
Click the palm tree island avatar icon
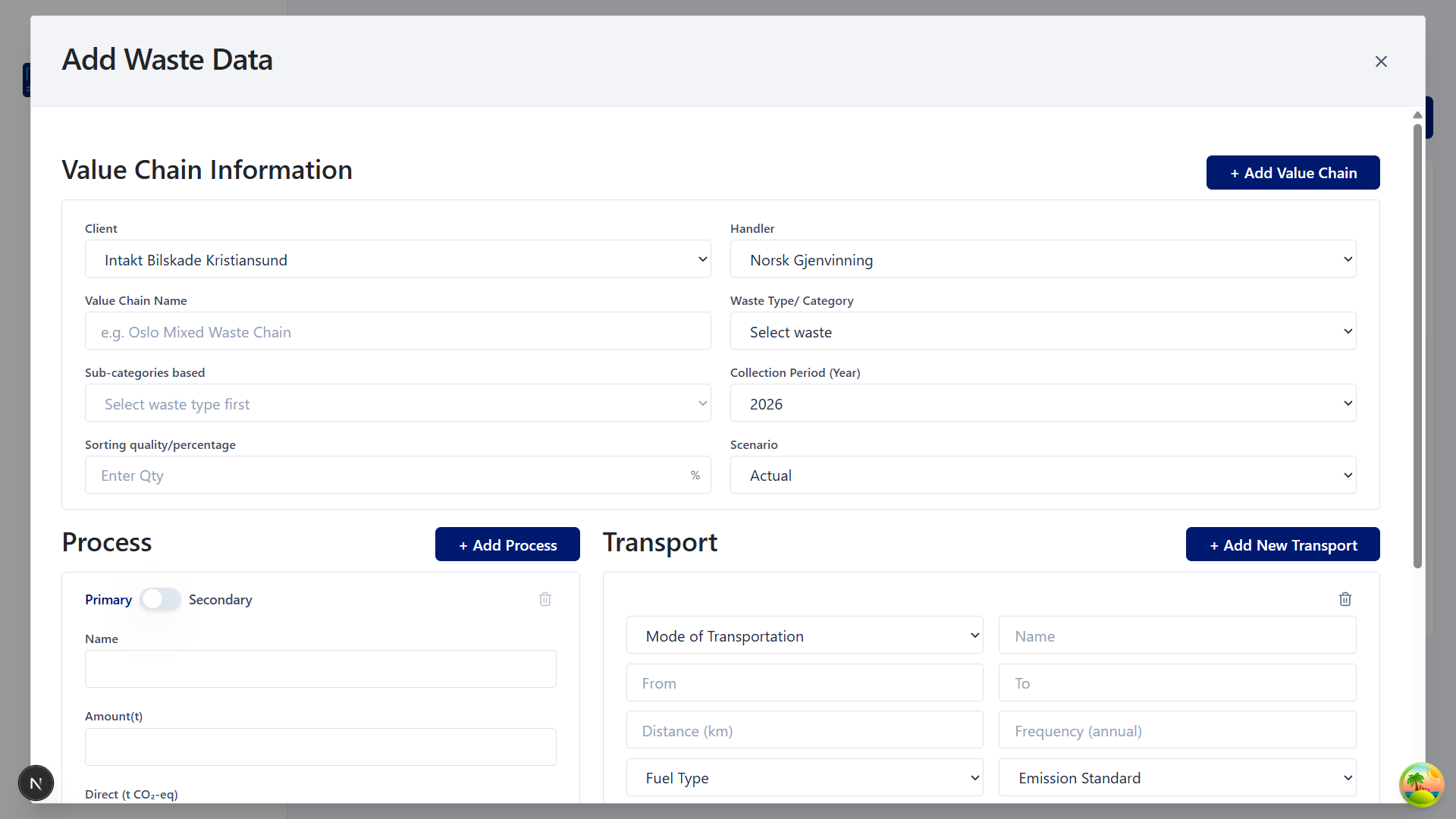[x=1421, y=785]
